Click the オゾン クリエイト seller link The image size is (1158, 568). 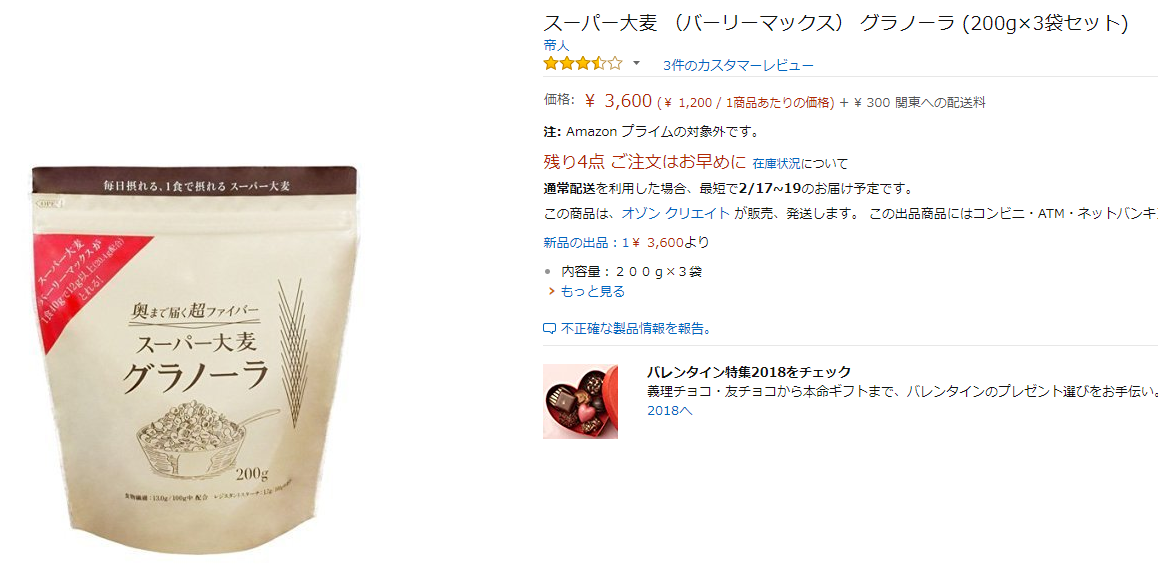[676, 213]
